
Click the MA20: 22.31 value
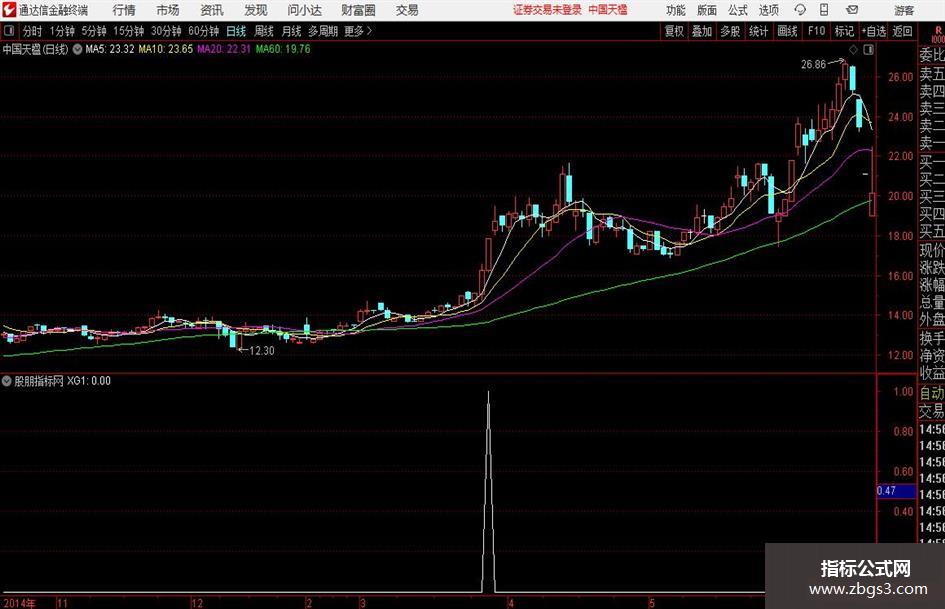[224, 49]
